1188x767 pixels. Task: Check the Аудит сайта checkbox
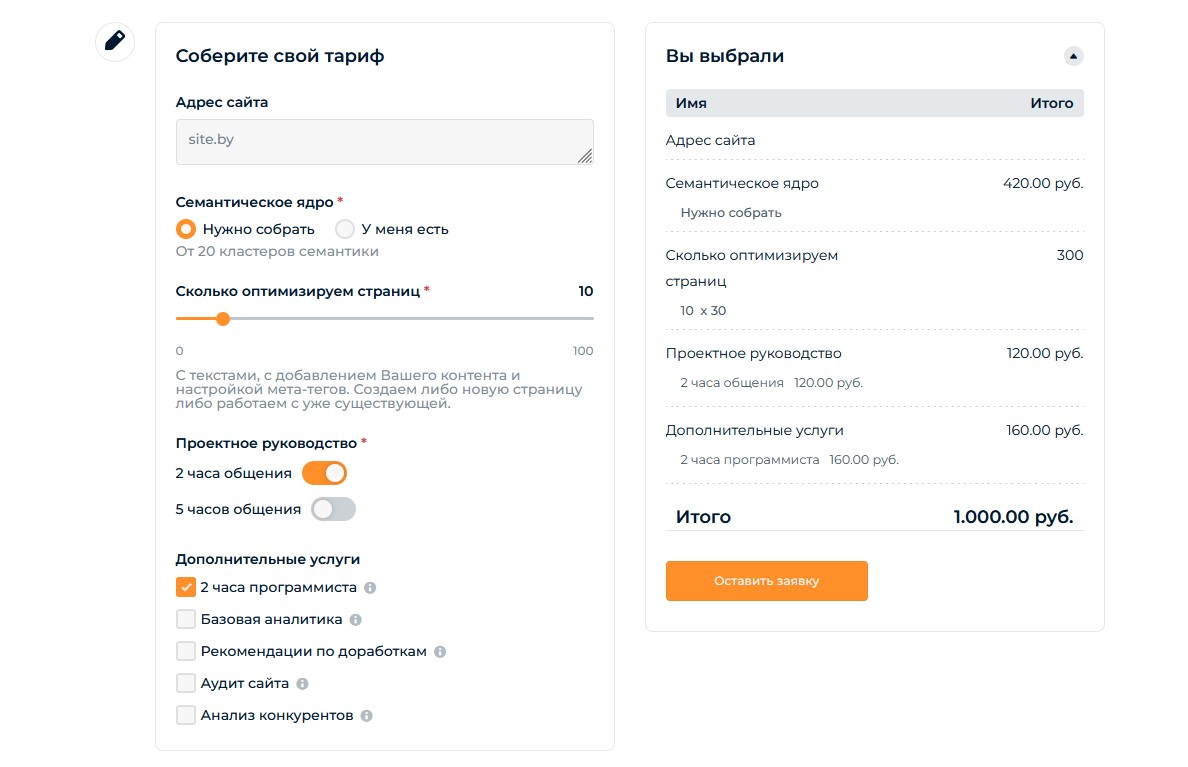[186, 683]
